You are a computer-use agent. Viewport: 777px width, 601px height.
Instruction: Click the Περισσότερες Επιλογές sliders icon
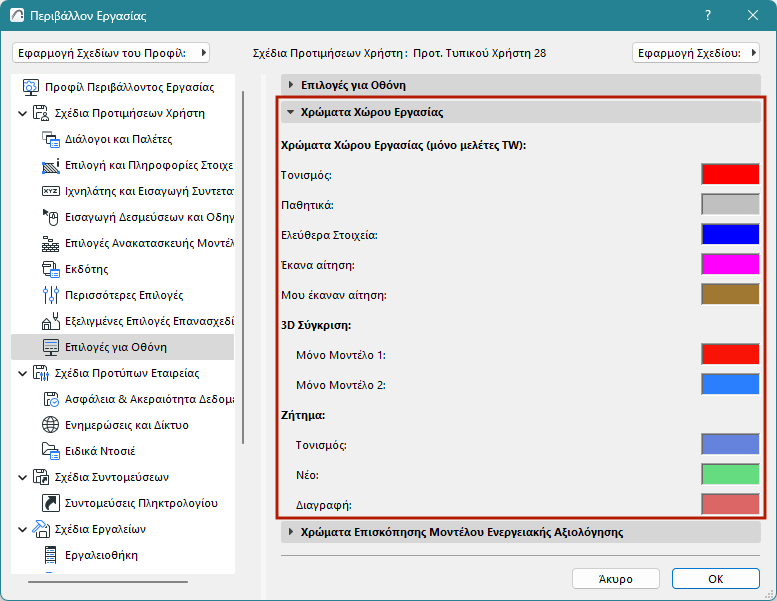click(51, 295)
